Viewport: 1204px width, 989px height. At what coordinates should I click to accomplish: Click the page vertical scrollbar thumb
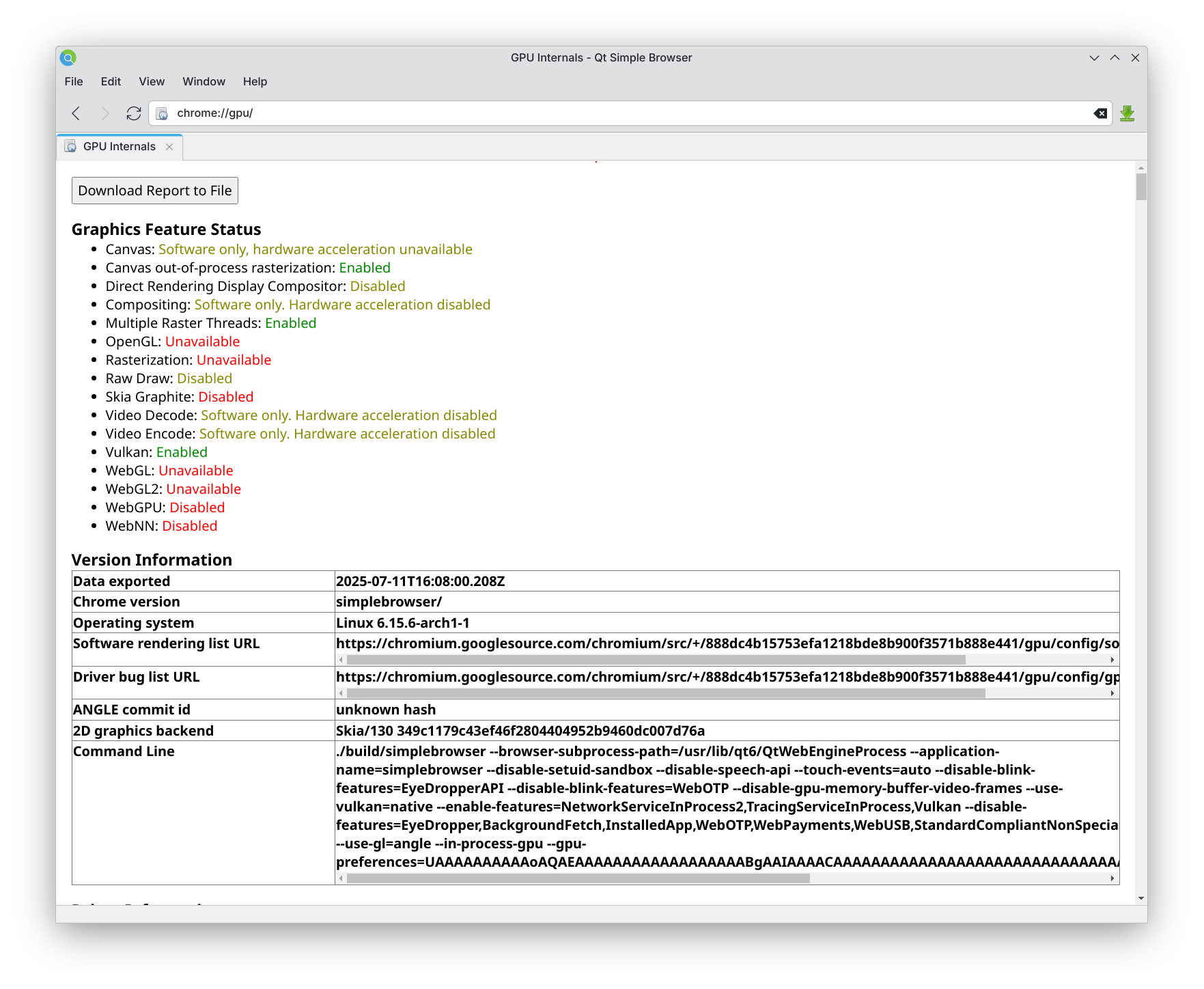coord(1141,186)
